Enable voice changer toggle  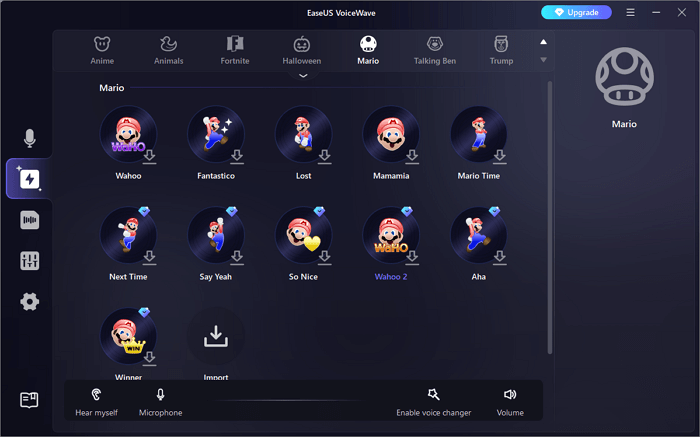(433, 402)
